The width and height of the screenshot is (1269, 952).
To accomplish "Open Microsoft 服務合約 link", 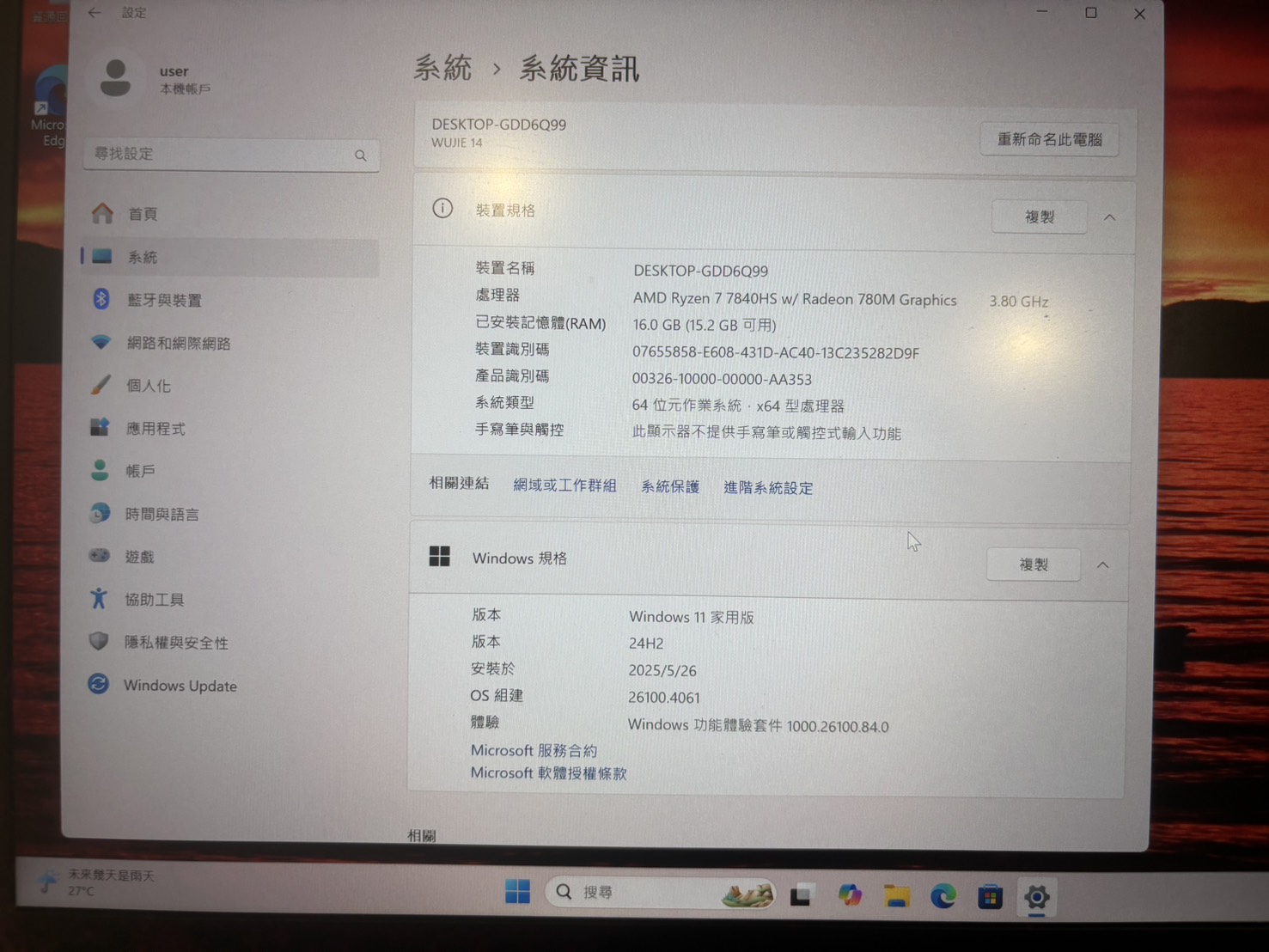I will pyautogui.click(x=534, y=750).
